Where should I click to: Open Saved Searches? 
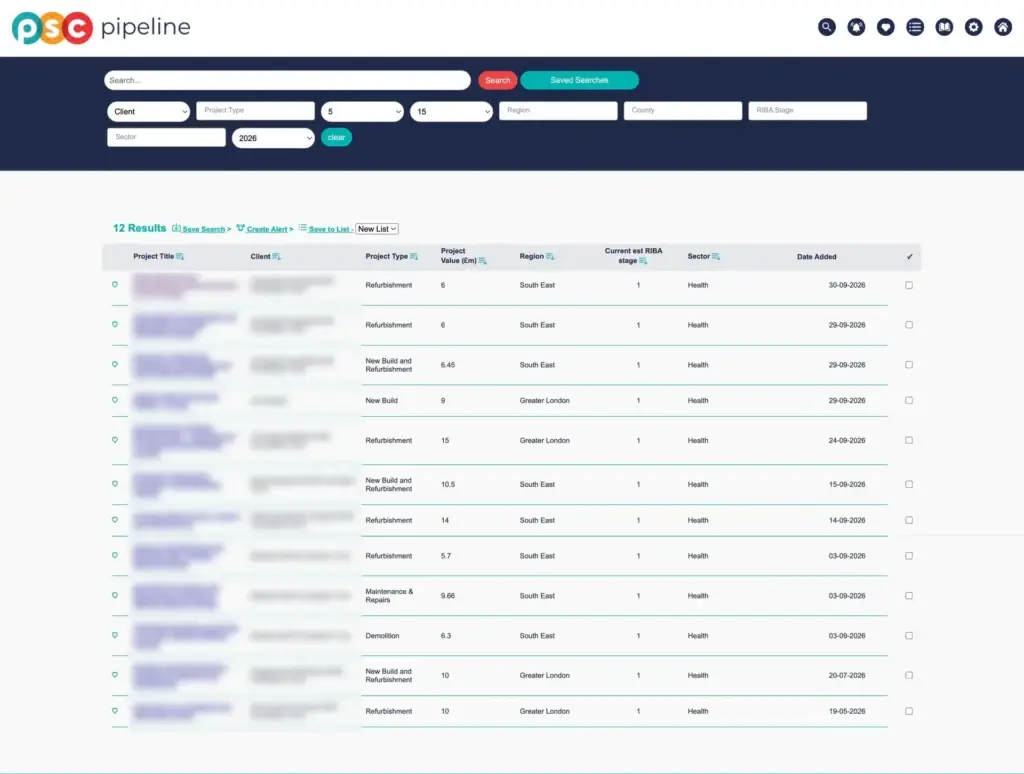tap(579, 80)
